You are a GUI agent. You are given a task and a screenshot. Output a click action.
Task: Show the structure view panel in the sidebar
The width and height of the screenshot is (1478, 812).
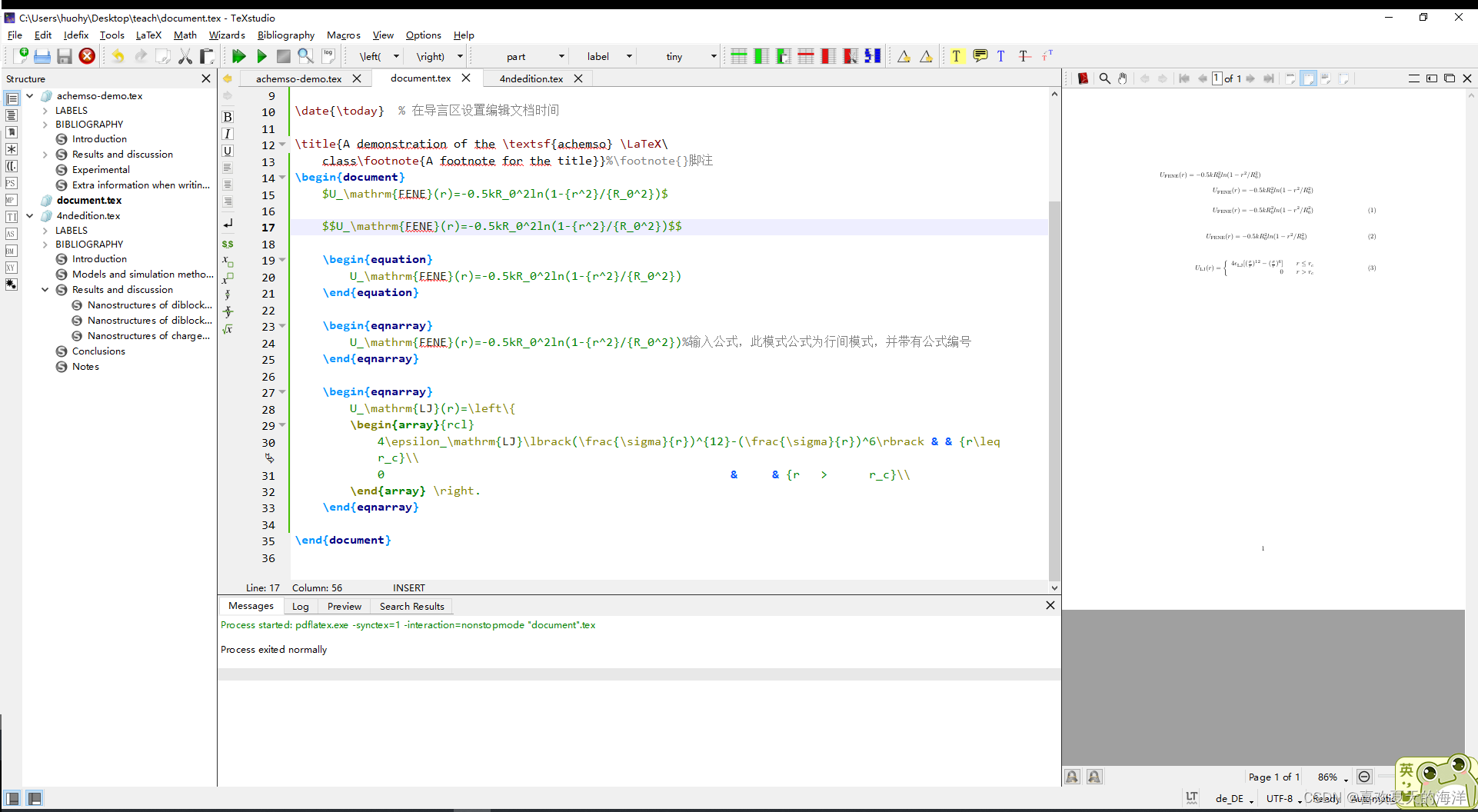click(x=12, y=98)
